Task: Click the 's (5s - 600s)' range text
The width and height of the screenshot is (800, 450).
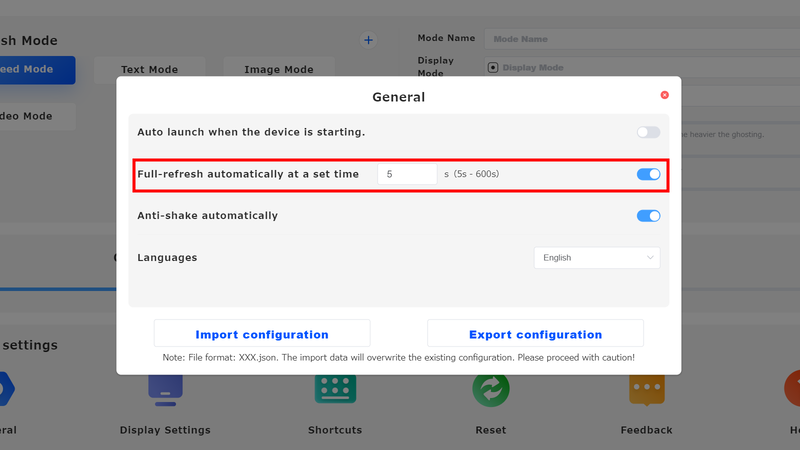Action: tap(471, 174)
